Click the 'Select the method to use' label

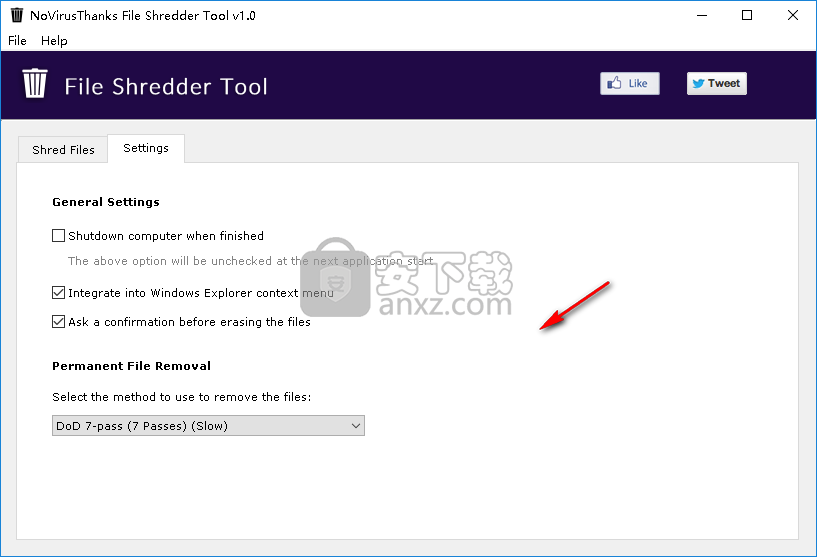[181, 397]
